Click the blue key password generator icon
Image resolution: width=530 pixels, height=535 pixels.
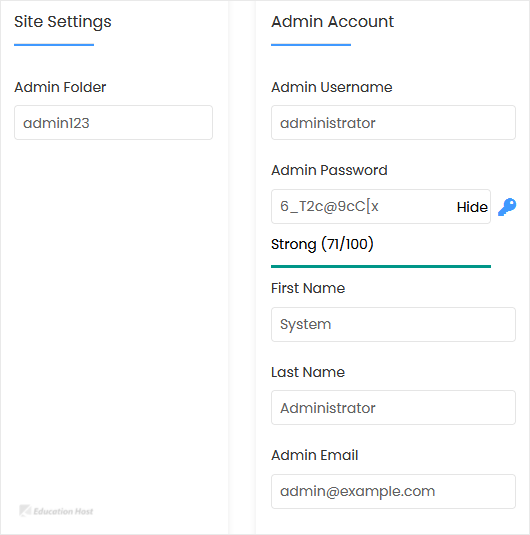click(507, 207)
